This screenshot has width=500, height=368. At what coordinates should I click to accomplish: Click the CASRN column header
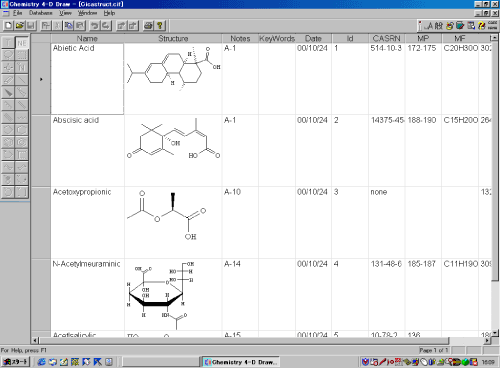point(387,38)
